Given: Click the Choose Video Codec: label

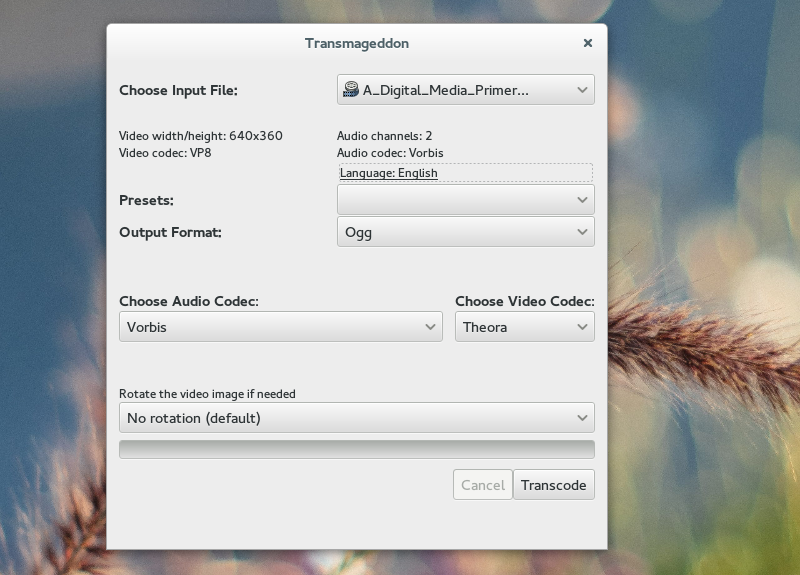Looking at the screenshot, I should [x=524, y=301].
